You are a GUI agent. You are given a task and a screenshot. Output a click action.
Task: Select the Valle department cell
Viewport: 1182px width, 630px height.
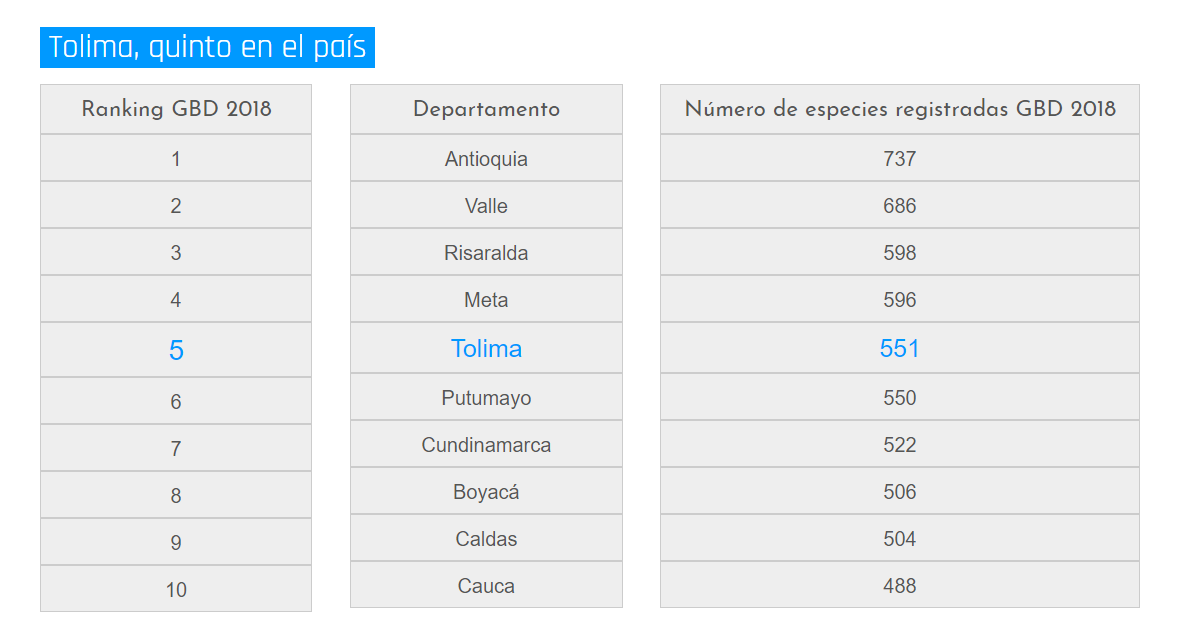tap(486, 206)
